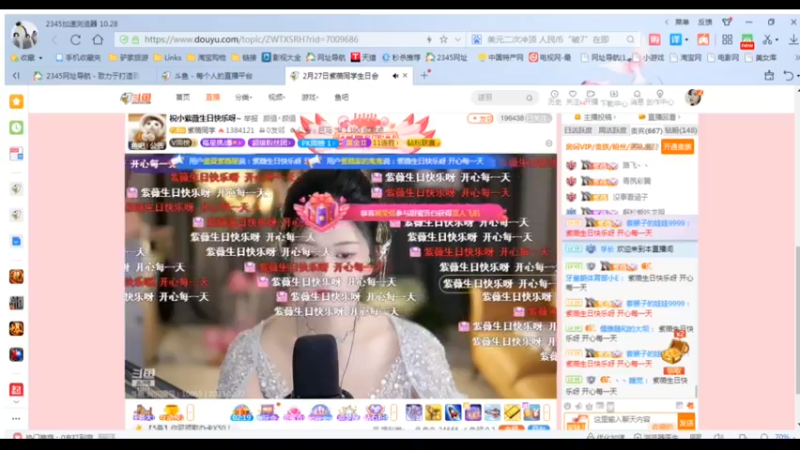Viewport: 800px width, 450px height.
Task: Click the streamer avatar beside room title
Action: [x=147, y=132]
